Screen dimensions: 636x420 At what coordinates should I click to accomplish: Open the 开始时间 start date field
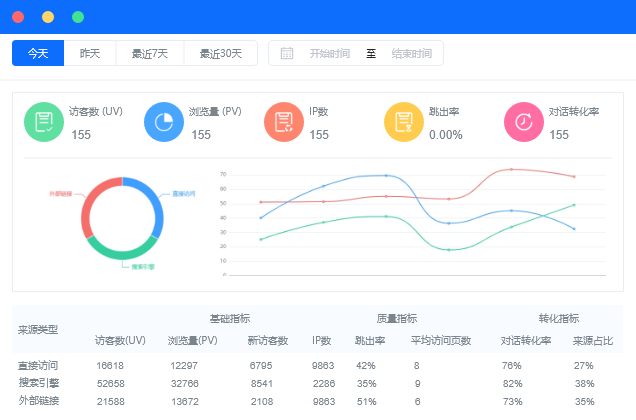pyautogui.click(x=330, y=53)
